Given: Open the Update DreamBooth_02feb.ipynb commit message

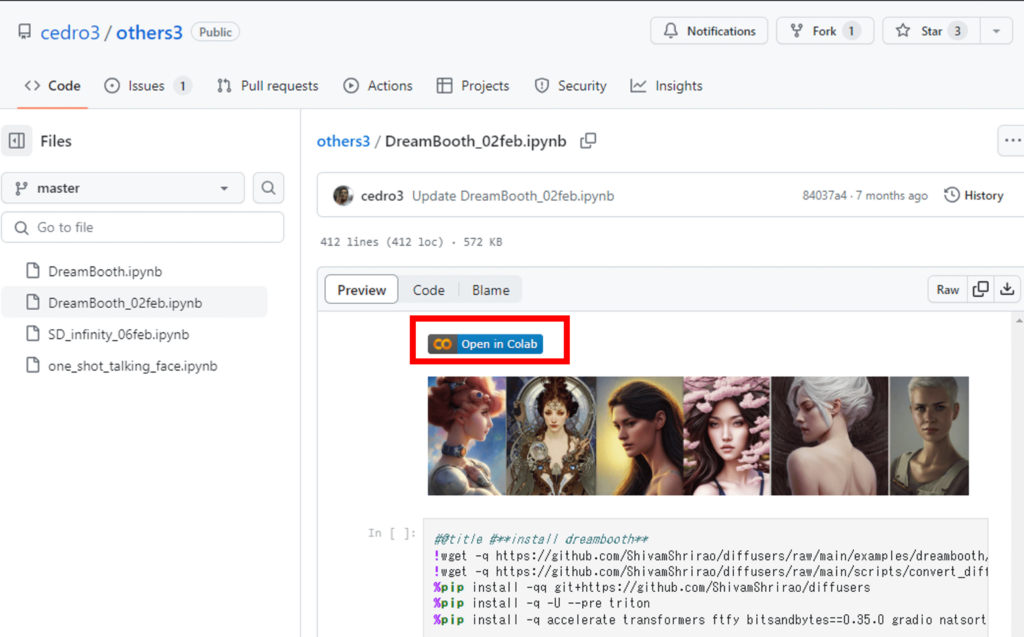Looking at the screenshot, I should [513, 196].
